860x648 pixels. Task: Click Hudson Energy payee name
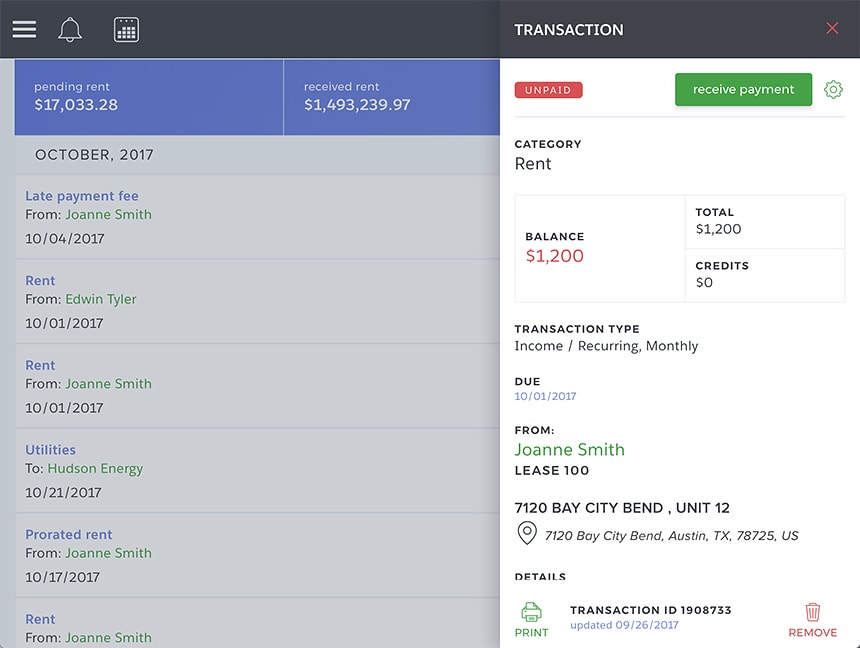(95, 469)
